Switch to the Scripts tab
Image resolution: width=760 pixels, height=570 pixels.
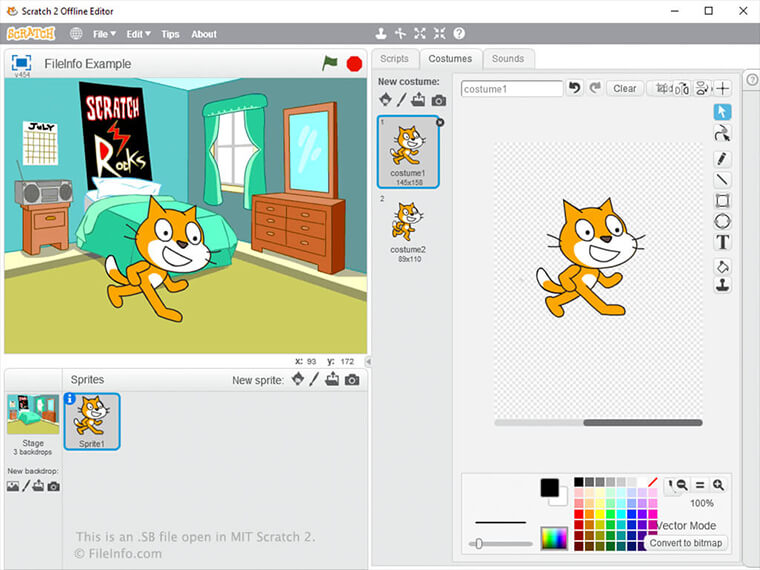[x=394, y=59]
